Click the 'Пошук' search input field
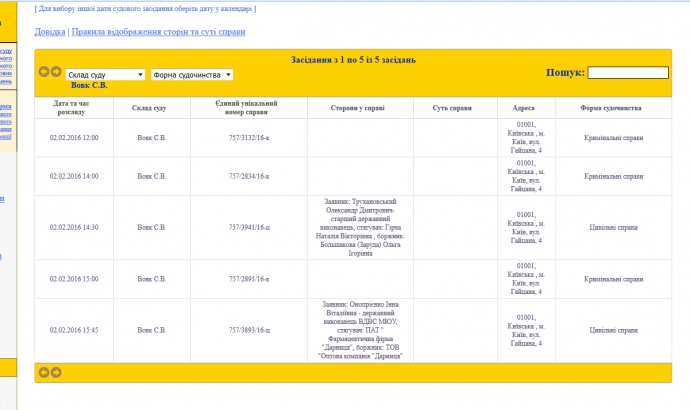 [627, 72]
